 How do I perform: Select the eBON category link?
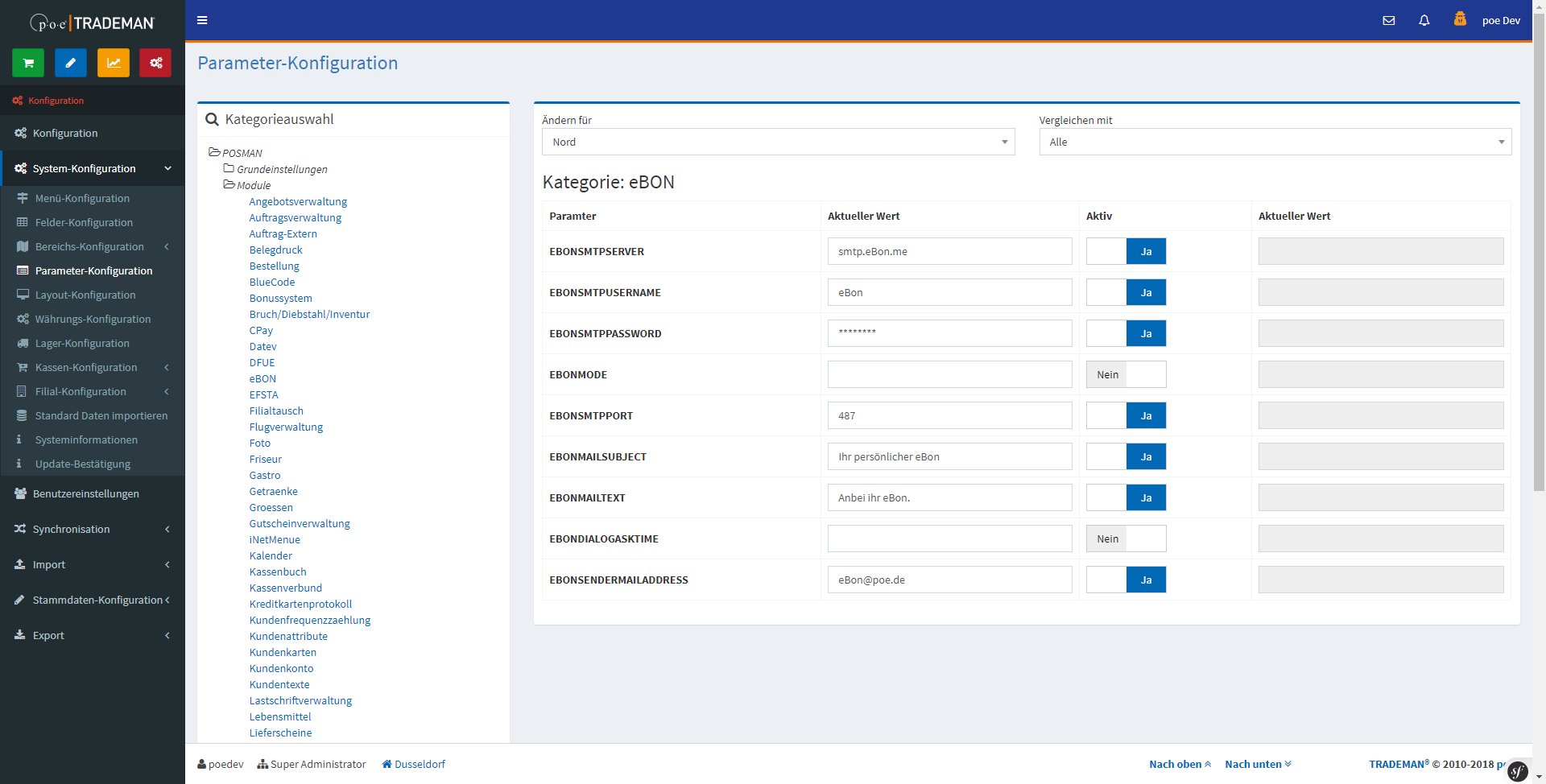[x=262, y=378]
